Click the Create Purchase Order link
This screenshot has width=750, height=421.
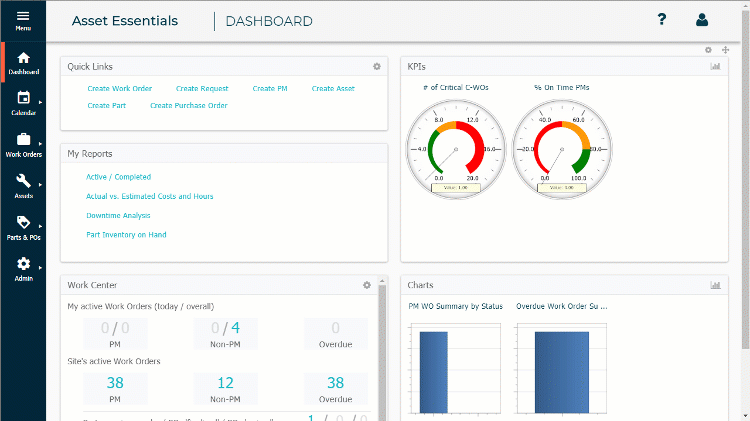click(189, 105)
